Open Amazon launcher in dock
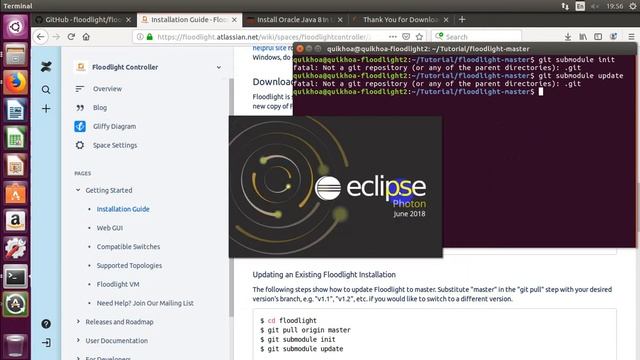Screen dimensions: 640x360 tap(15, 221)
